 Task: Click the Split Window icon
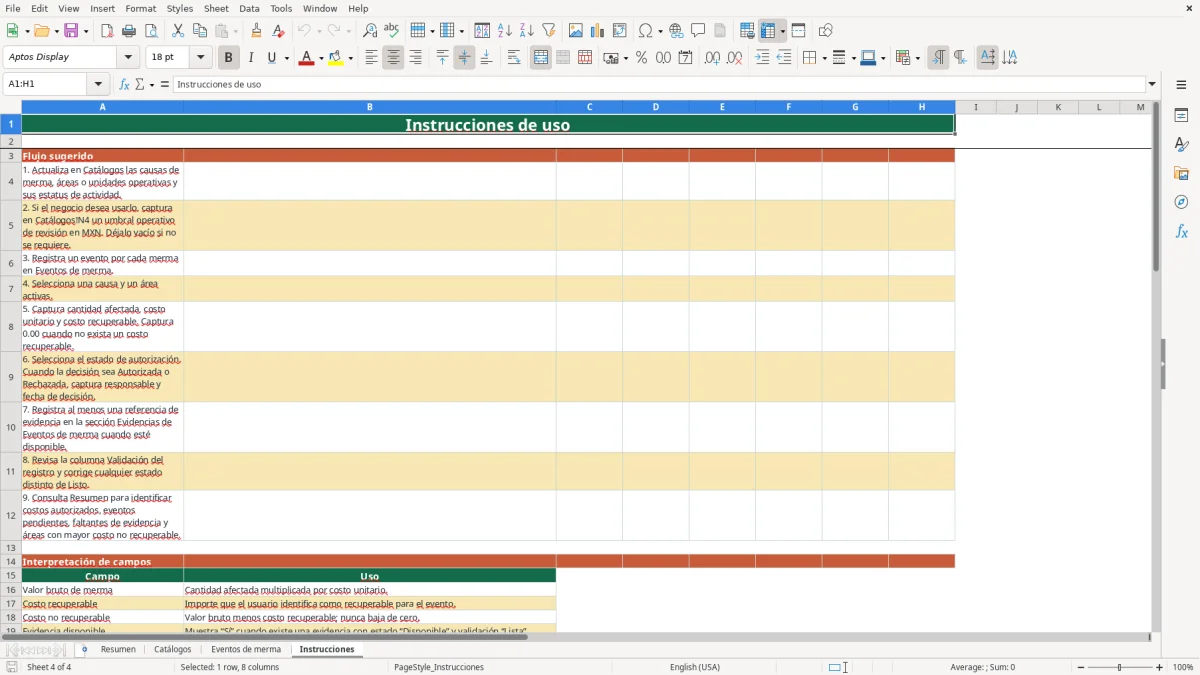tap(799, 31)
